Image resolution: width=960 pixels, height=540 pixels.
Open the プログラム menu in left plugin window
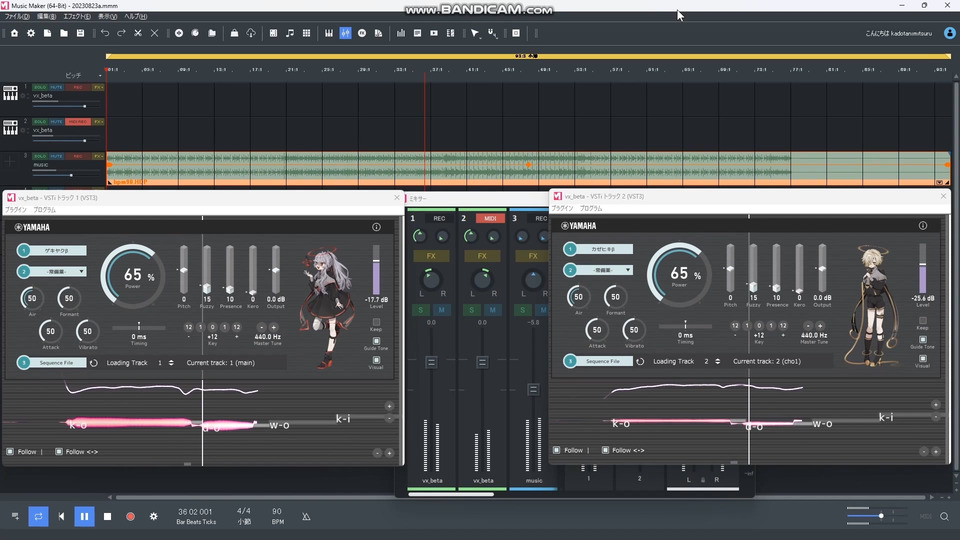pyautogui.click(x=45, y=210)
